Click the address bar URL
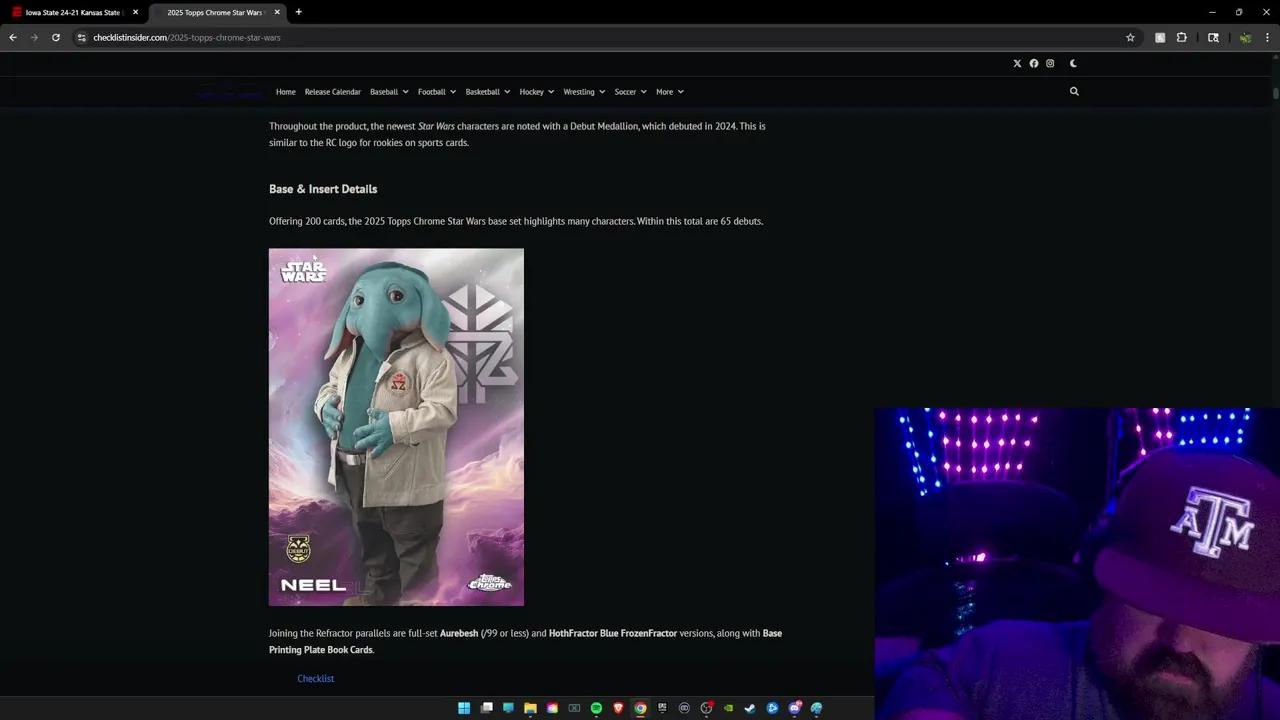Screen dimensions: 1280x720 pos(187,37)
